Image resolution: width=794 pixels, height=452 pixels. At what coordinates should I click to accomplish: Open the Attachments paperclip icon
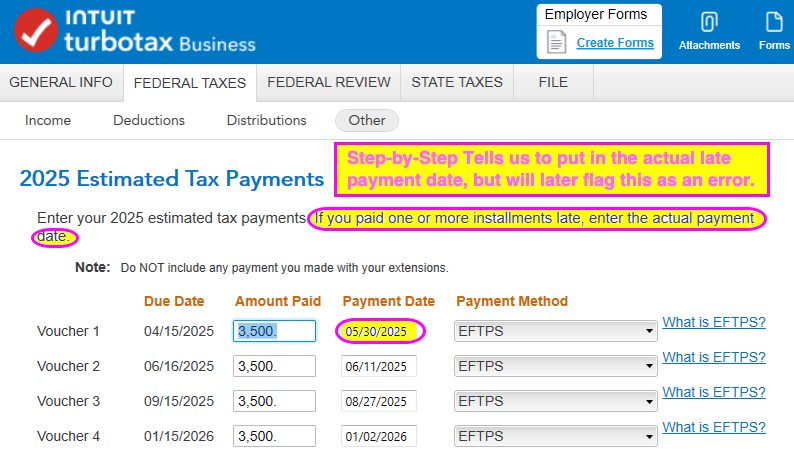pyautogui.click(x=709, y=22)
